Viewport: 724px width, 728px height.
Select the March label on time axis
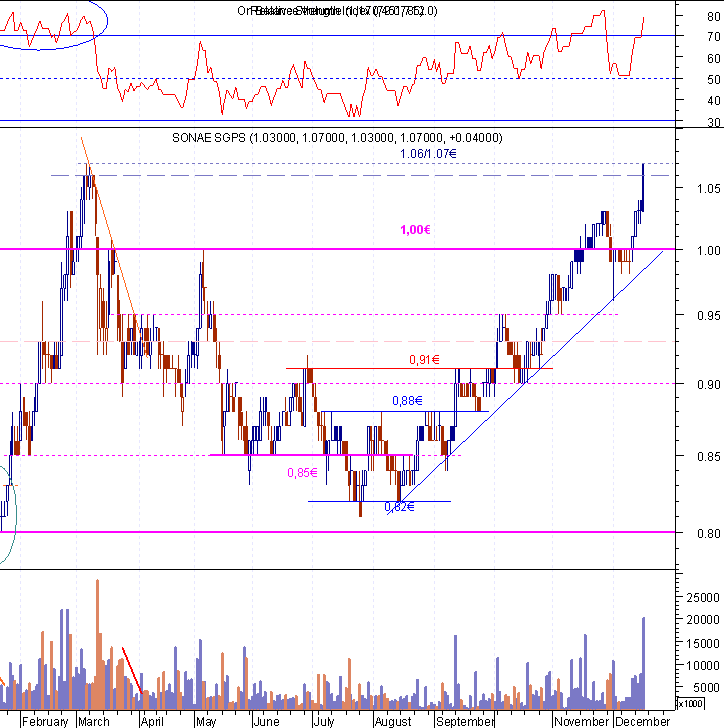[x=94, y=722]
